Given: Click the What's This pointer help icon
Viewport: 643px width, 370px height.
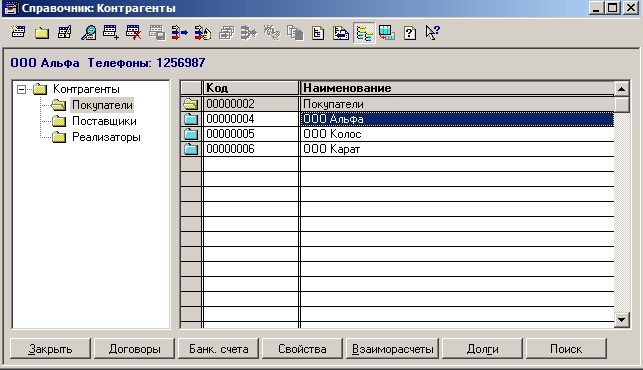Looking at the screenshot, I should [x=432, y=32].
